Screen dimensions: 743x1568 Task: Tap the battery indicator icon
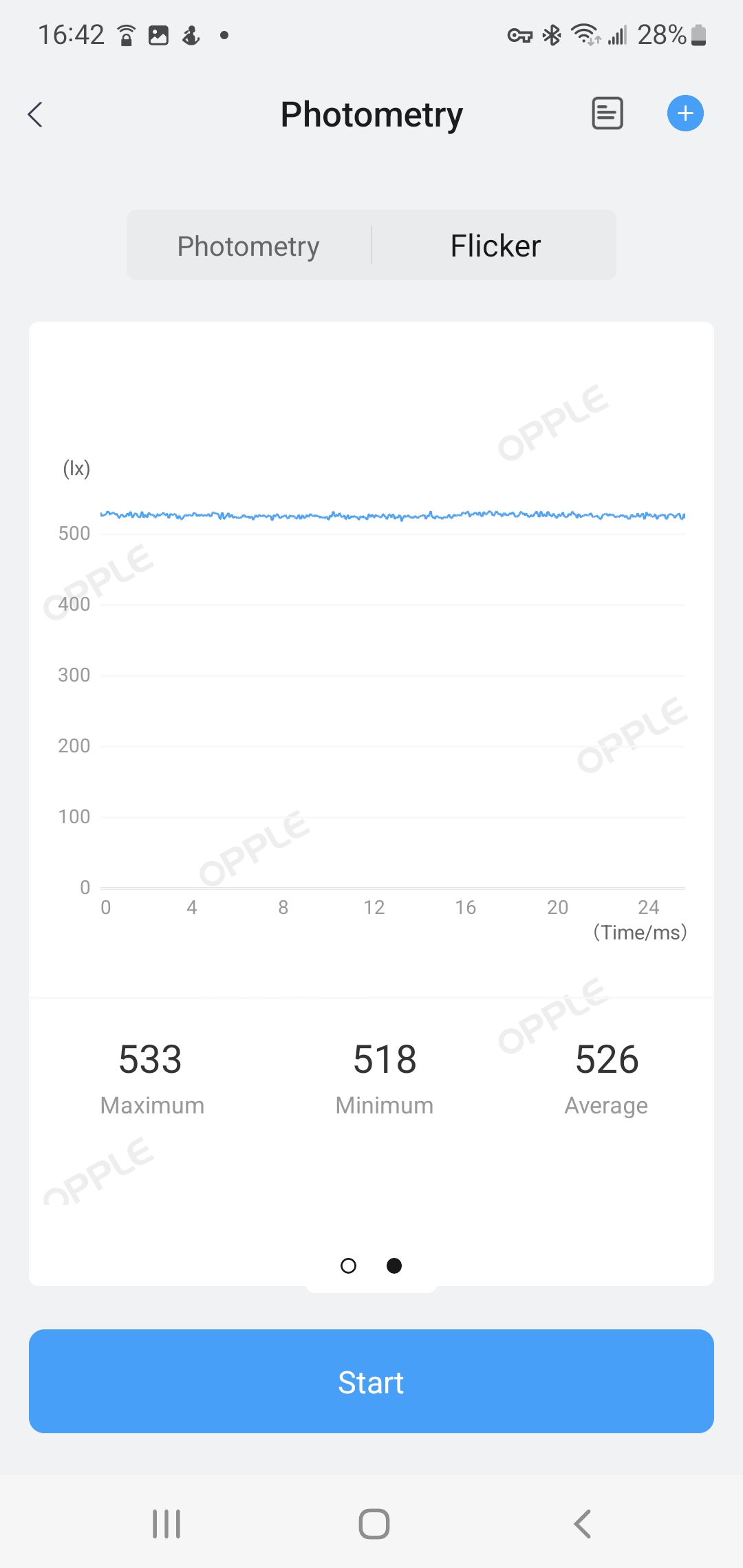698,35
